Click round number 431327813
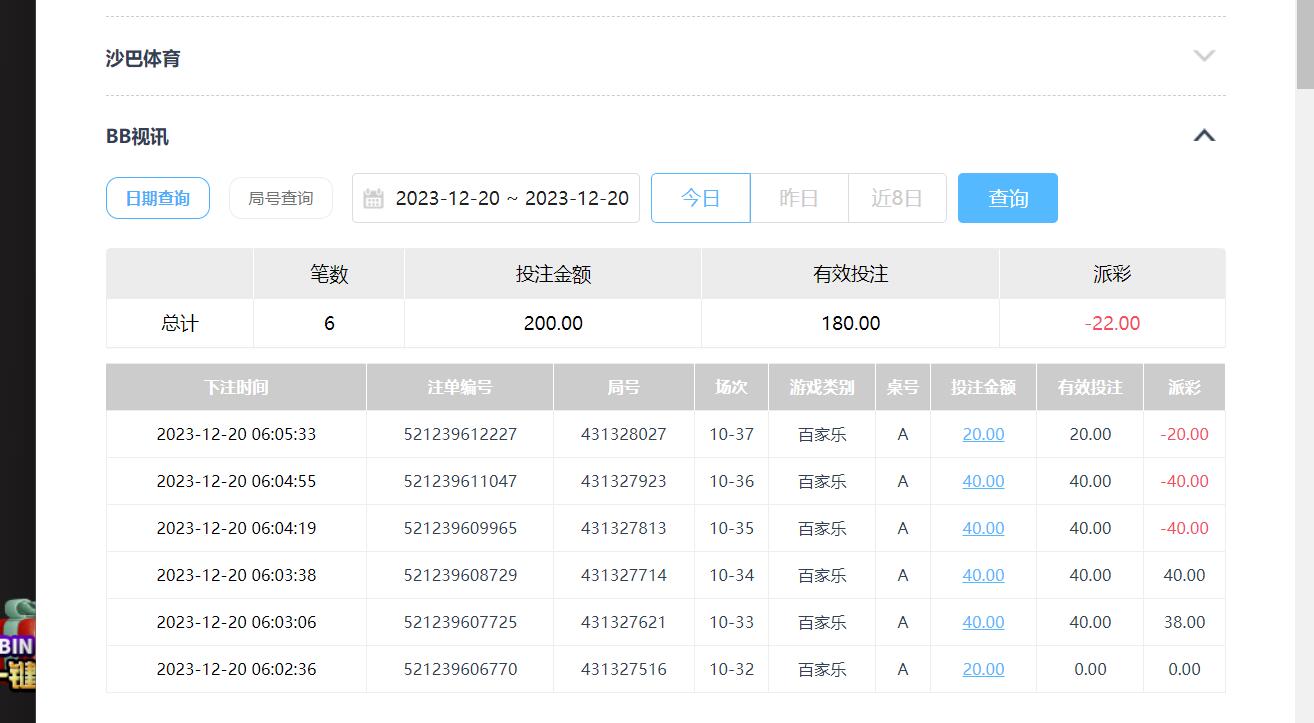Viewport: 1314px width, 723px height. 624,528
